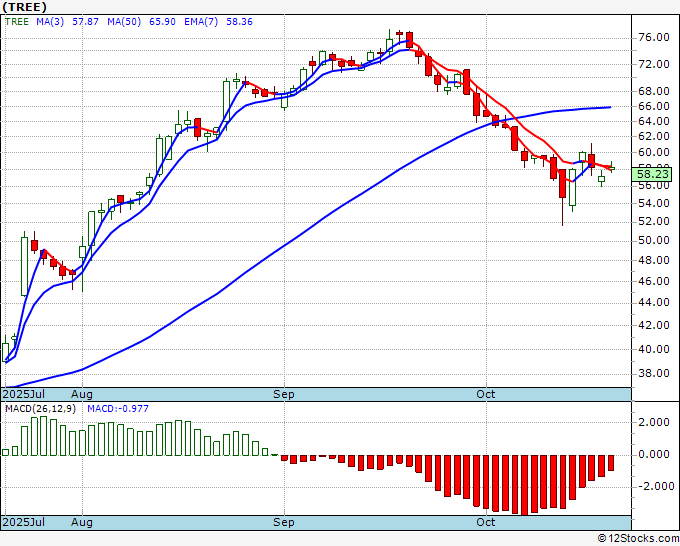Click Aug on the price chart axis
Screen dimensions: 680x546
(x=82, y=394)
